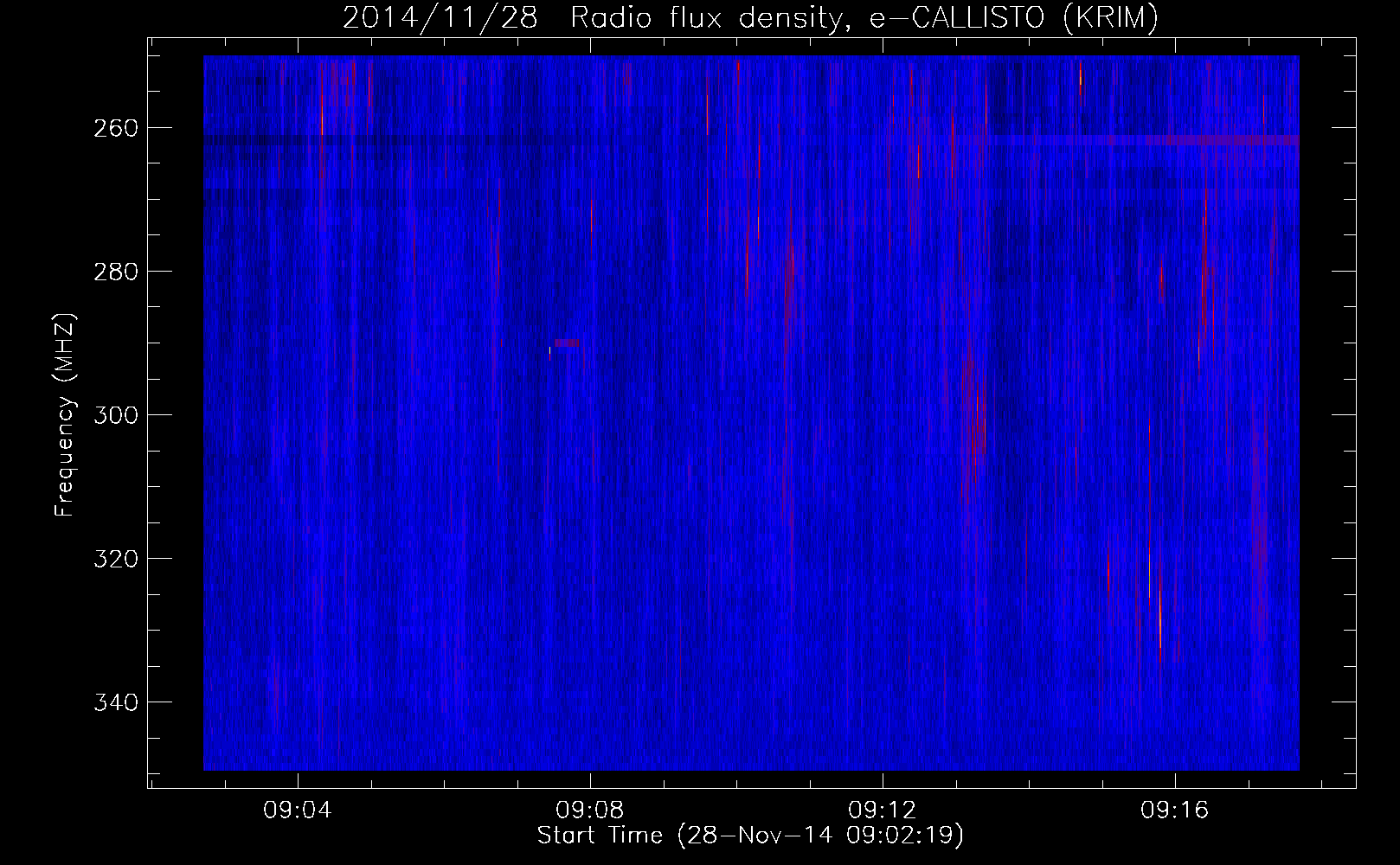Click the 'Start Time (28-Nov-14 09:02:19)' x-axis label
This screenshot has height=865, width=1400.
(x=750, y=836)
